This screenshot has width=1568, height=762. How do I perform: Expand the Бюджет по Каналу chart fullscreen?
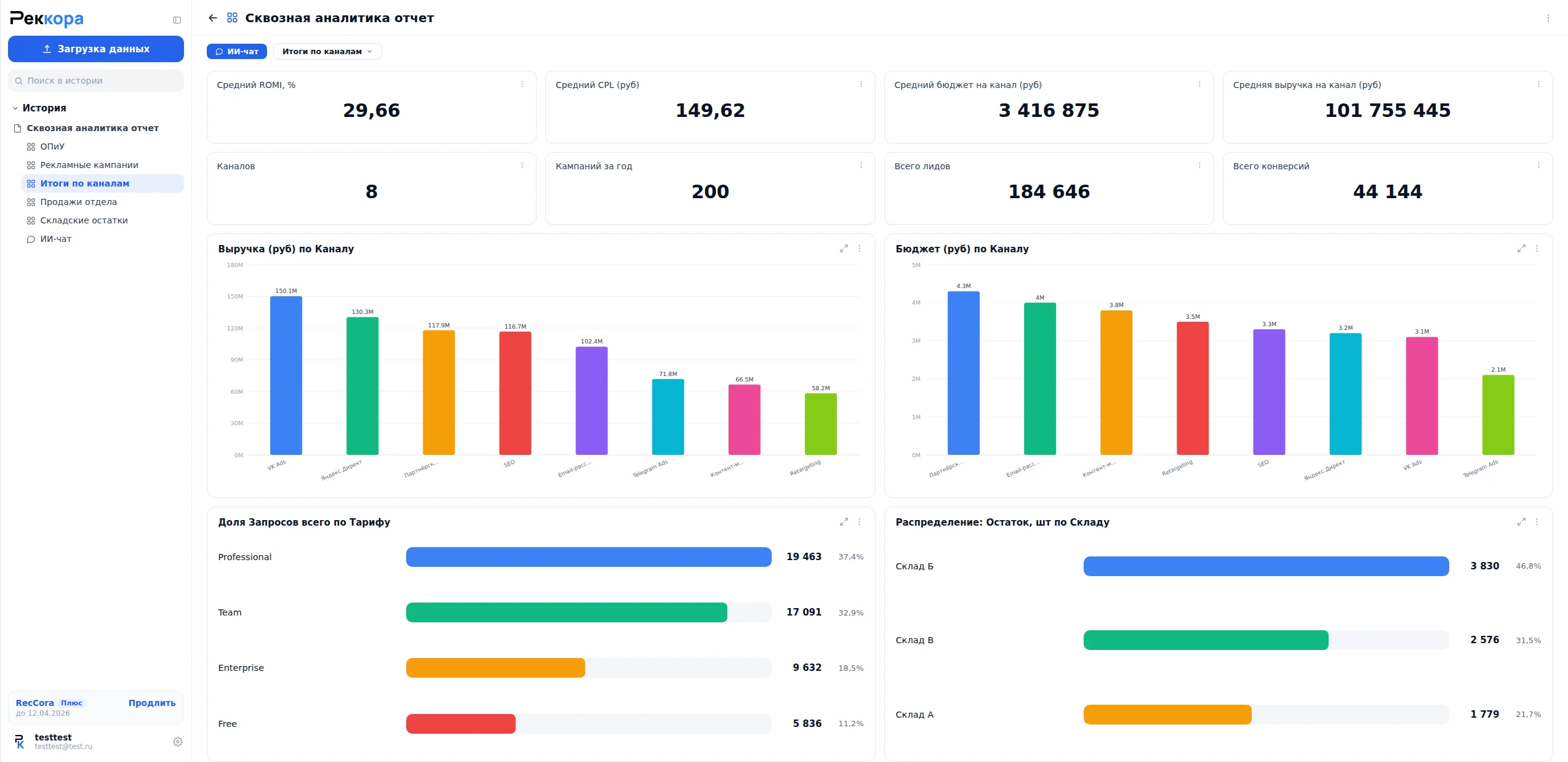pyautogui.click(x=1521, y=249)
